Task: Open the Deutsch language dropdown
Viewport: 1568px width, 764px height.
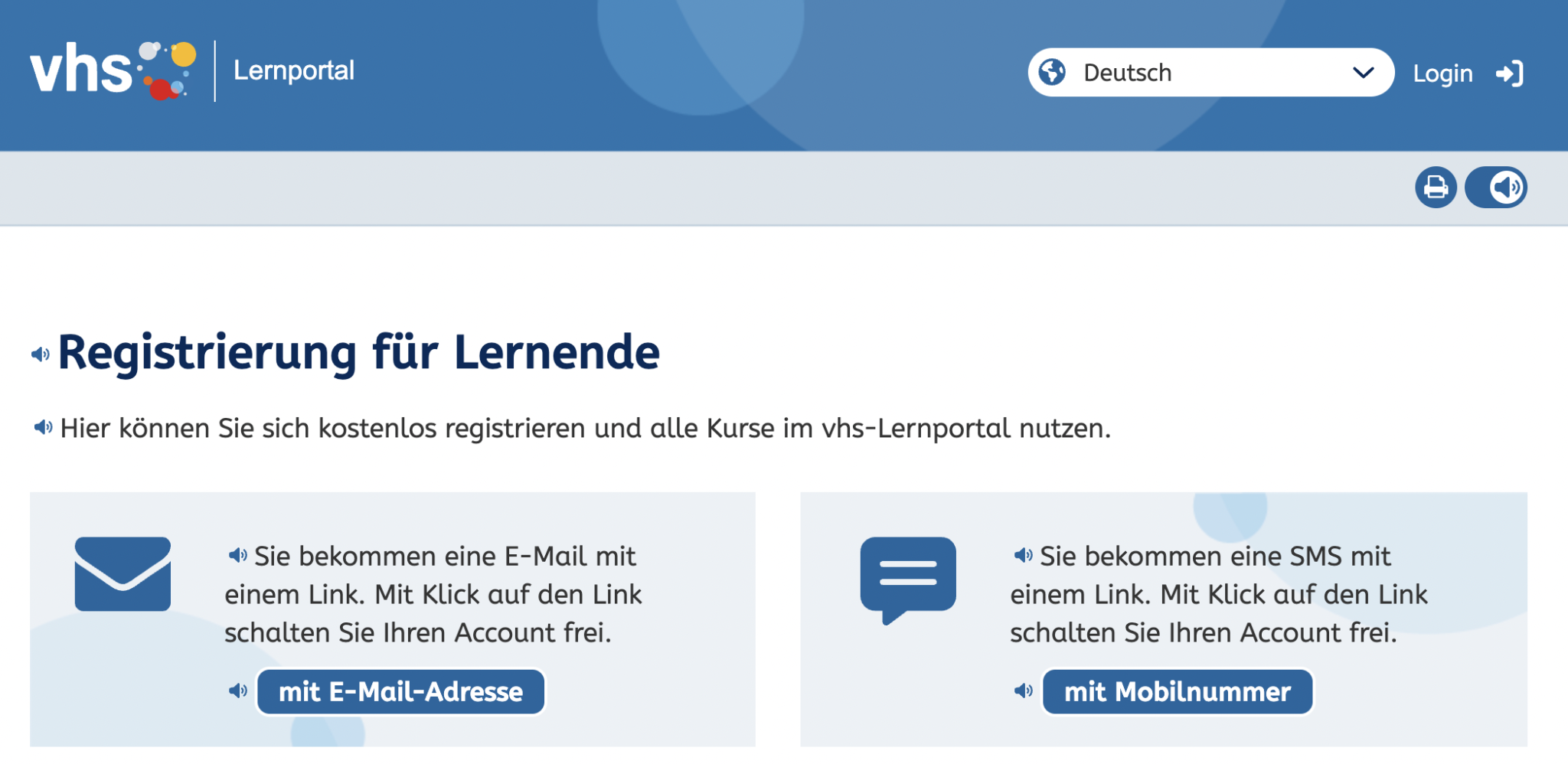Action: [1210, 73]
